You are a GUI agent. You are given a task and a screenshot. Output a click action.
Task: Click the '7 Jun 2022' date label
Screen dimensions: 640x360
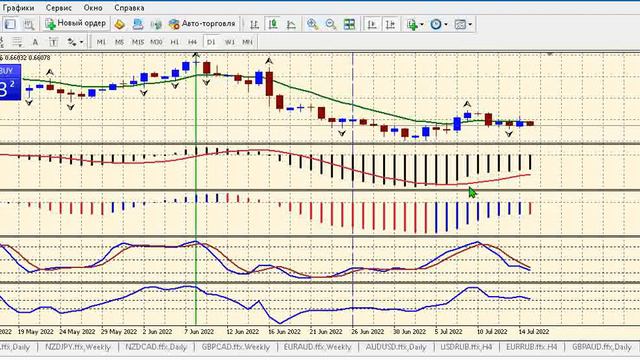click(x=199, y=331)
